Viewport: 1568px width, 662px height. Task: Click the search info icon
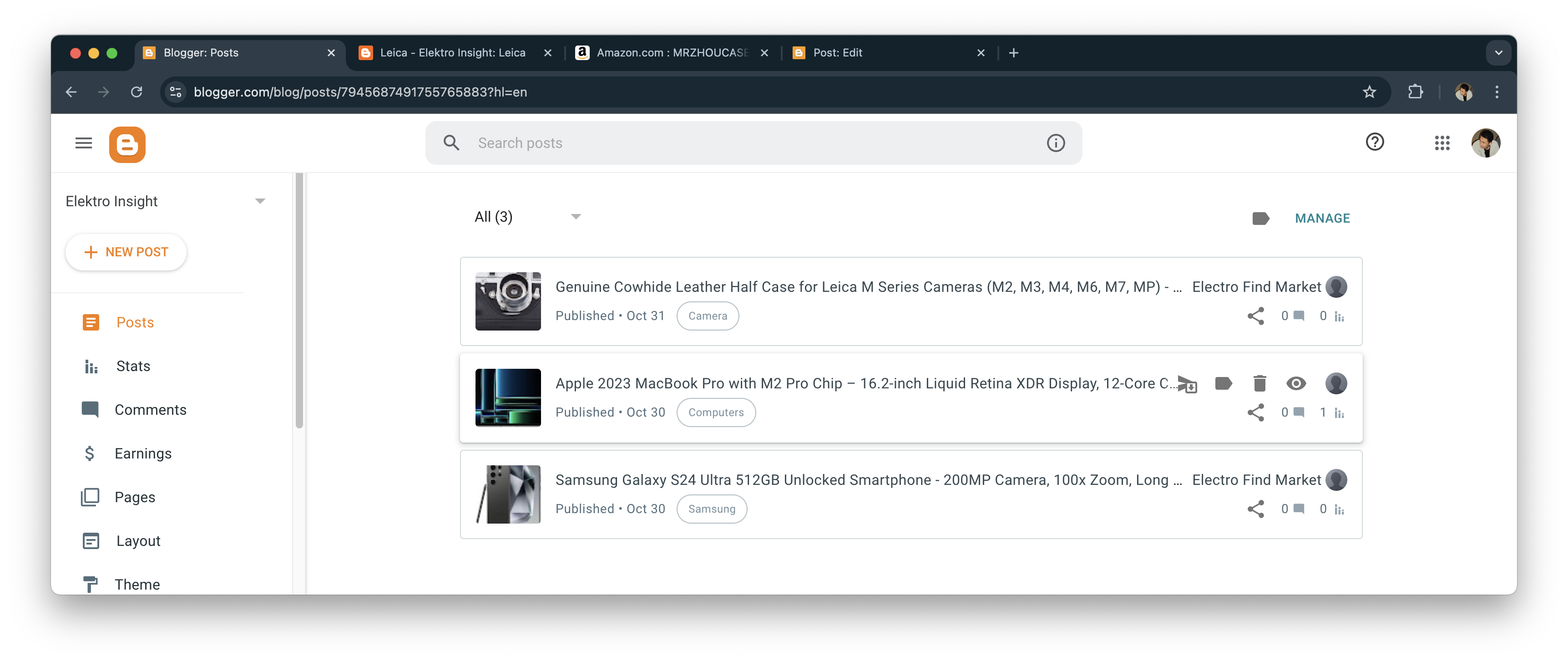point(1056,143)
